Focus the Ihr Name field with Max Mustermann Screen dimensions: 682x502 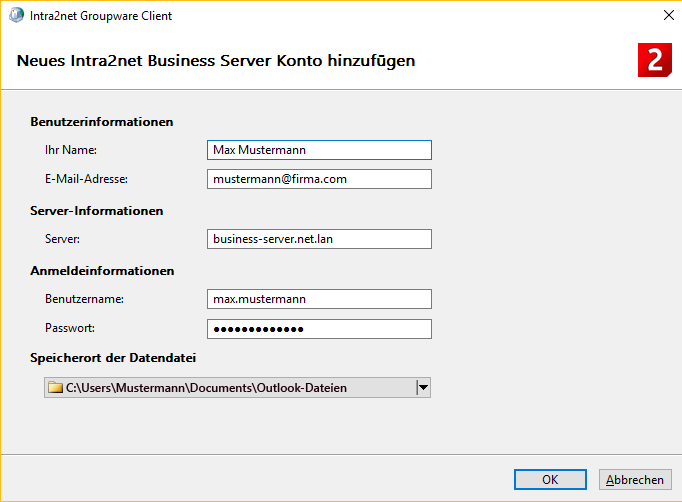[x=319, y=150]
